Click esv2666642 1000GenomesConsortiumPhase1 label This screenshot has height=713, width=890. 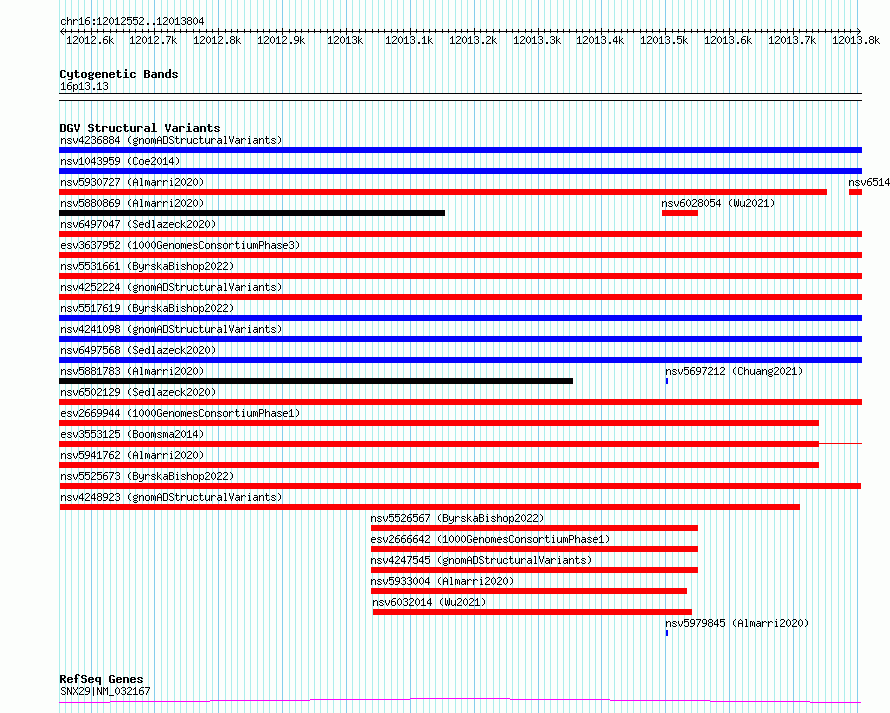[490, 539]
